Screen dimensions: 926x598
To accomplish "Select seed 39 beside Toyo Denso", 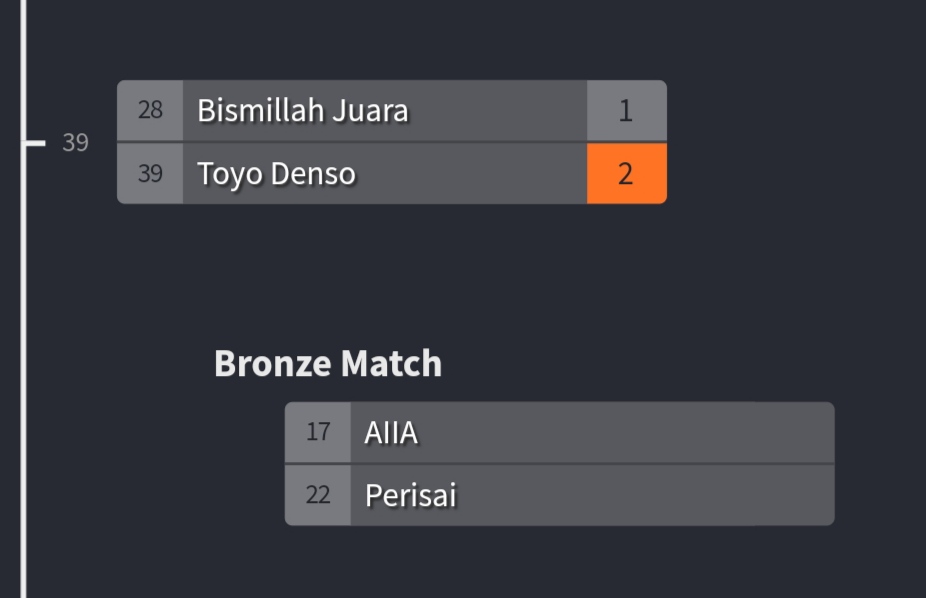I will (x=150, y=174).
